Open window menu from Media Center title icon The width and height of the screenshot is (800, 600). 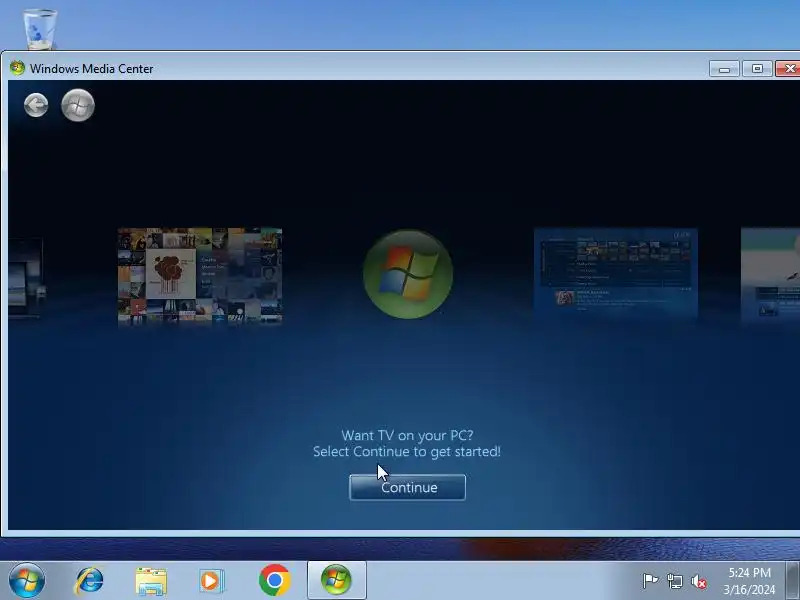(17, 68)
